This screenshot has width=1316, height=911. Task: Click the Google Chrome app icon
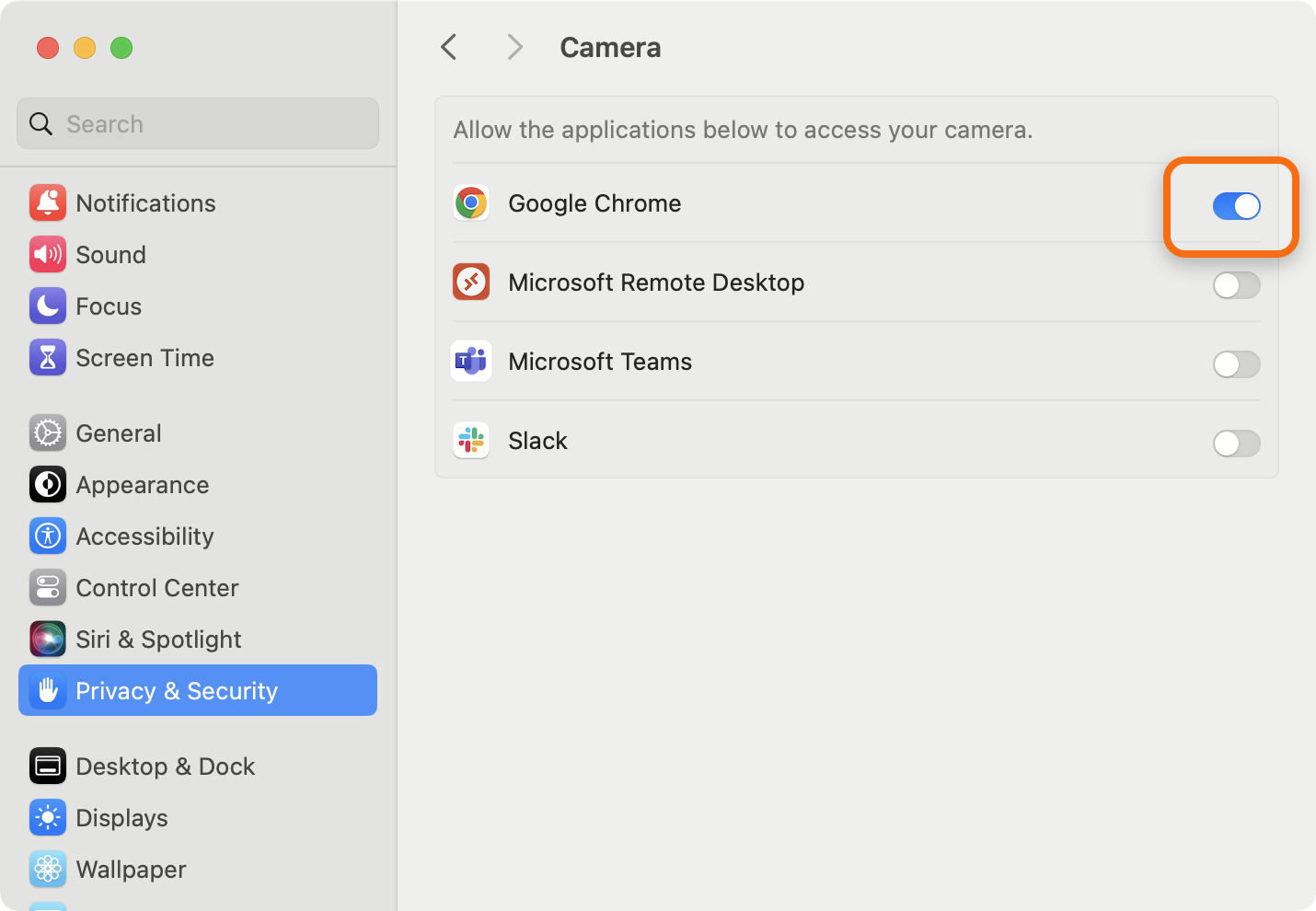pyautogui.click(x=471, y=203)
